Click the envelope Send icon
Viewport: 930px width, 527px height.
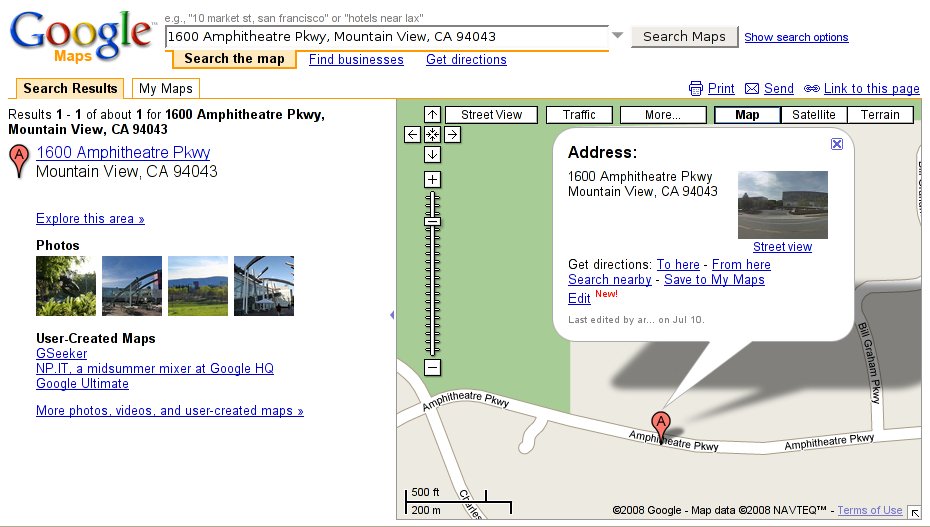(x=751, y=89)
